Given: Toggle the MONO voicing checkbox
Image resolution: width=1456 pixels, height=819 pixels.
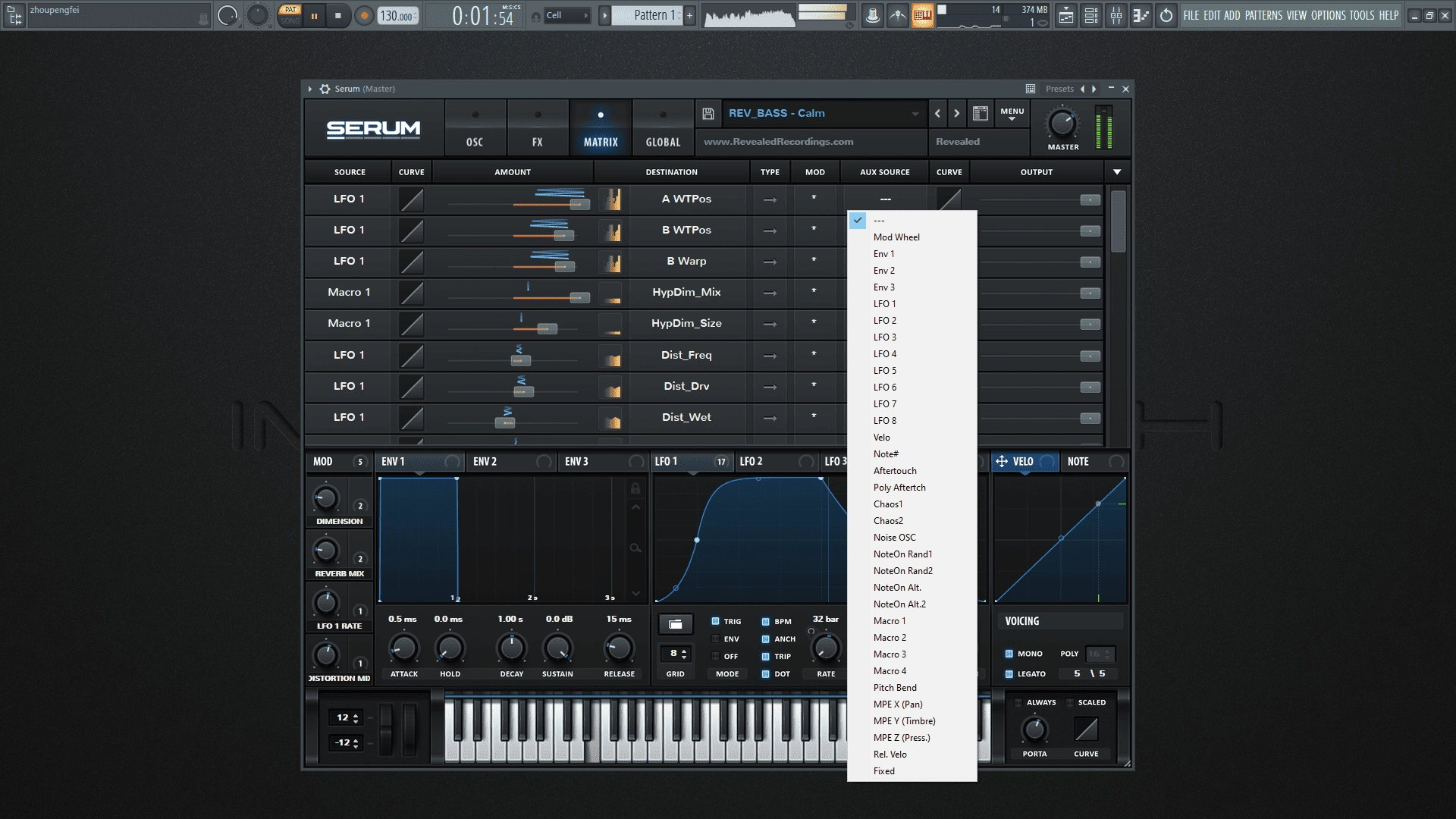Looking at the screenshot, I should click(x=1009, y=654).
